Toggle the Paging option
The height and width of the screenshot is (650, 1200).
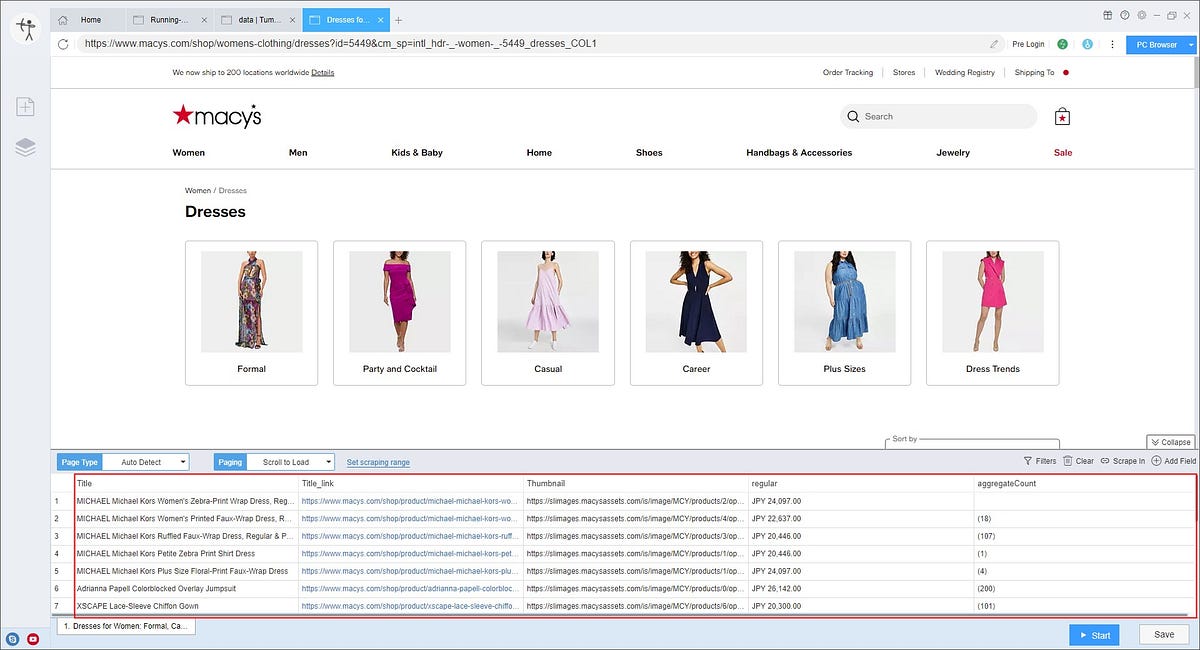click(x=230, y=461)
